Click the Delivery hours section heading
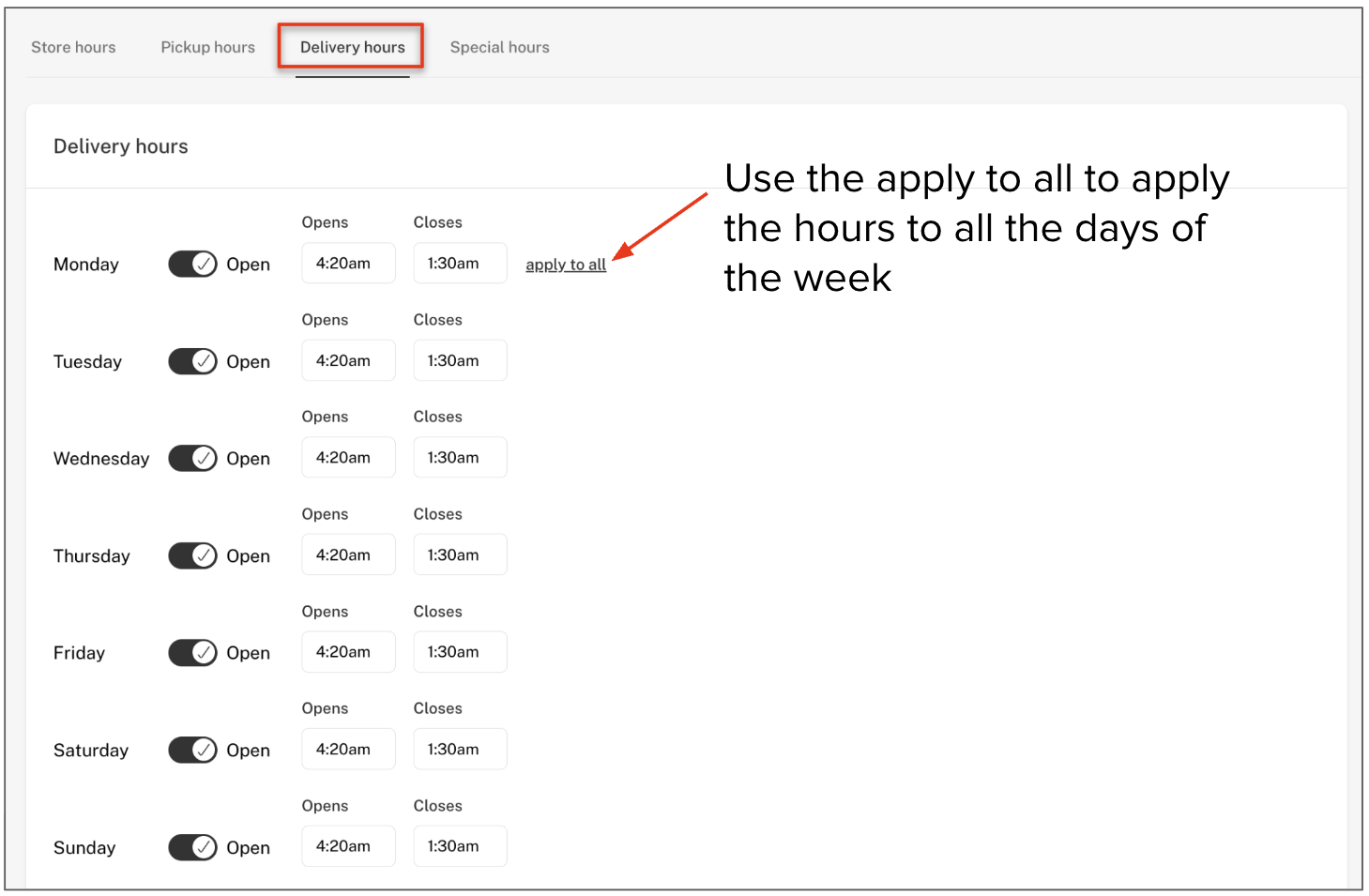Viewport: 1369px width, 896px height. tap(121, 146)
